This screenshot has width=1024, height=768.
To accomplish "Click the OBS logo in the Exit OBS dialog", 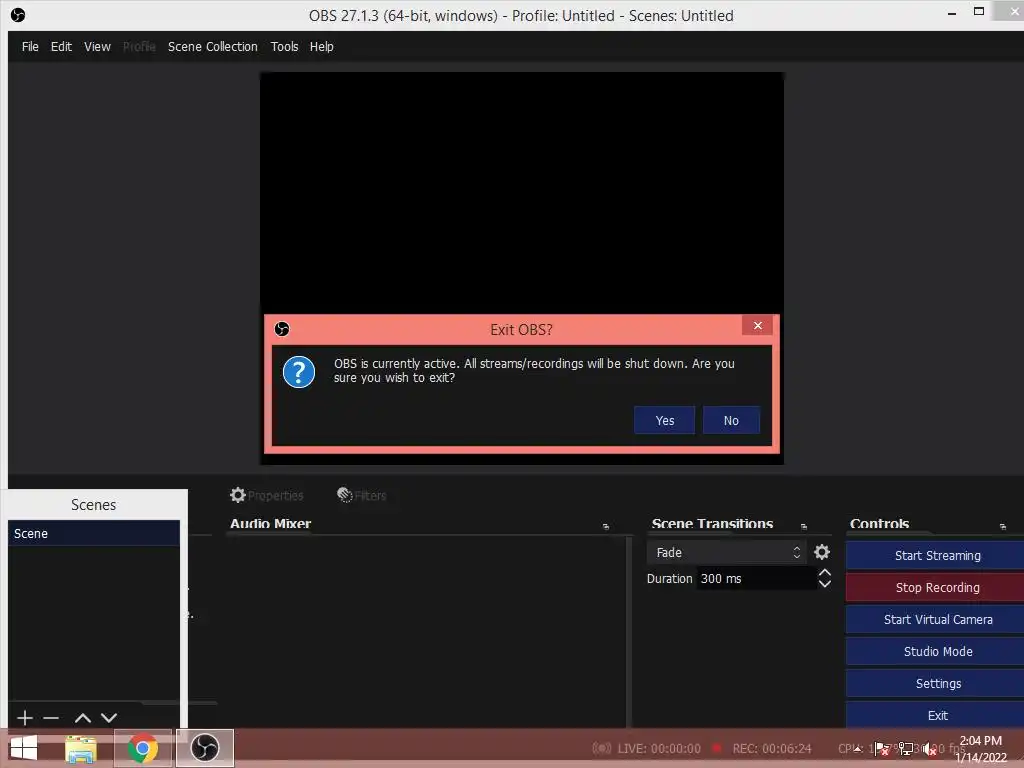I will pos(281,329).
